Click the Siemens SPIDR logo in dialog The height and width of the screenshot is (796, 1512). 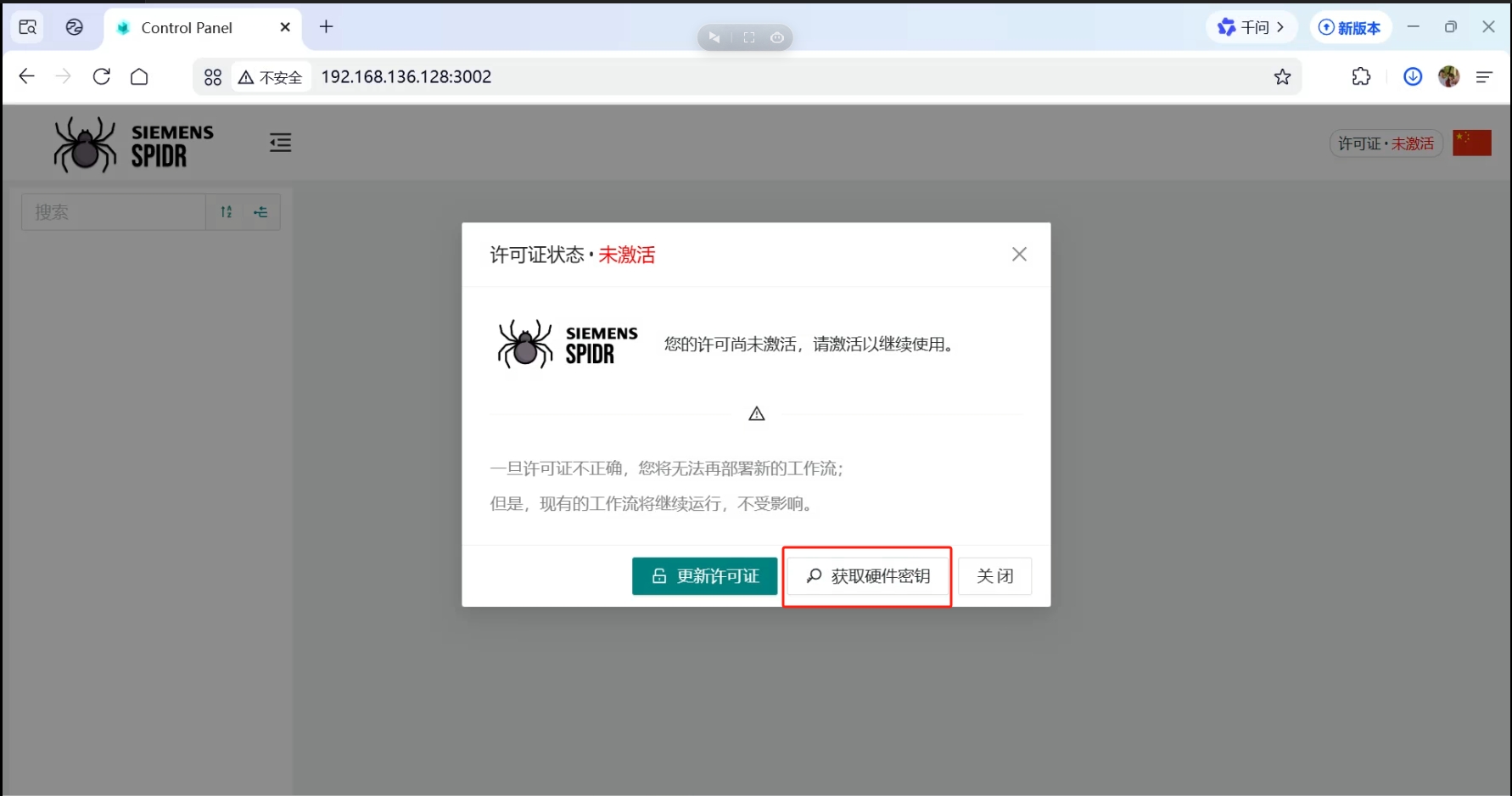pos(567,345)
